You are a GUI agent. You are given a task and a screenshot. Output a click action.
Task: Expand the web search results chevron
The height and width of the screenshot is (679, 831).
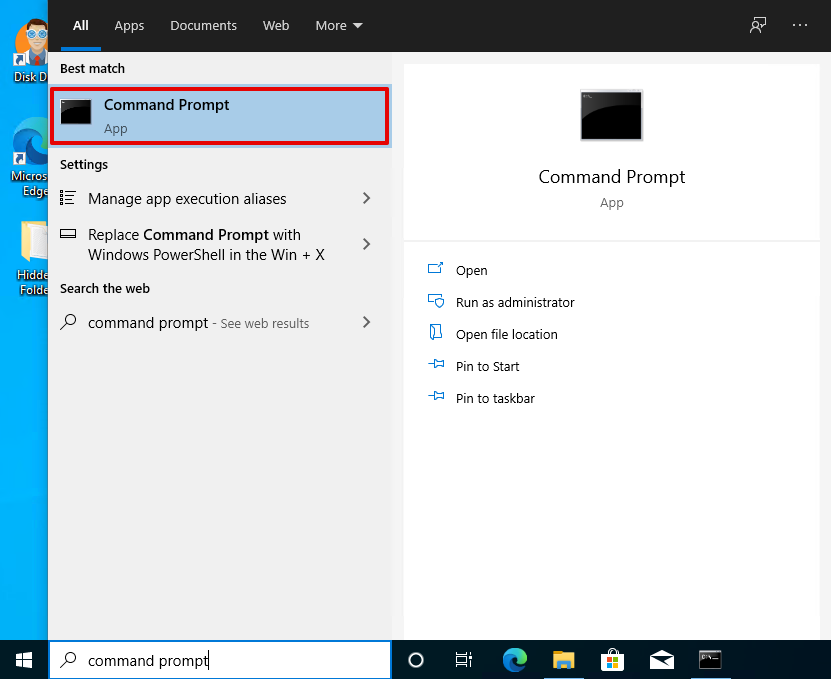click(366, 323)
